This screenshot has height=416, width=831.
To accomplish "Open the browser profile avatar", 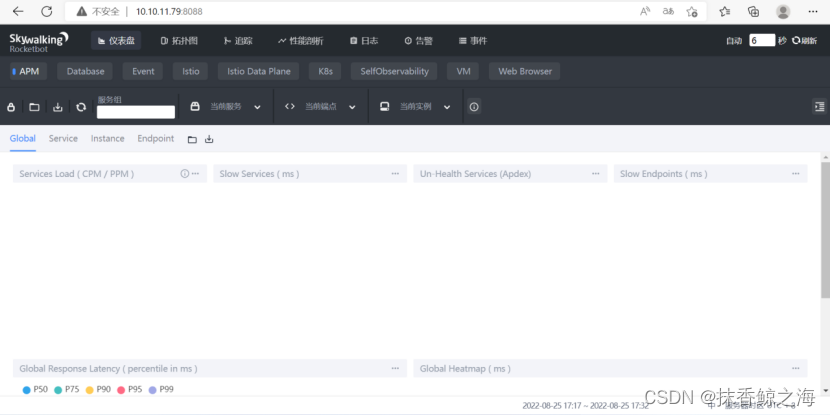I will coord(783,11).
